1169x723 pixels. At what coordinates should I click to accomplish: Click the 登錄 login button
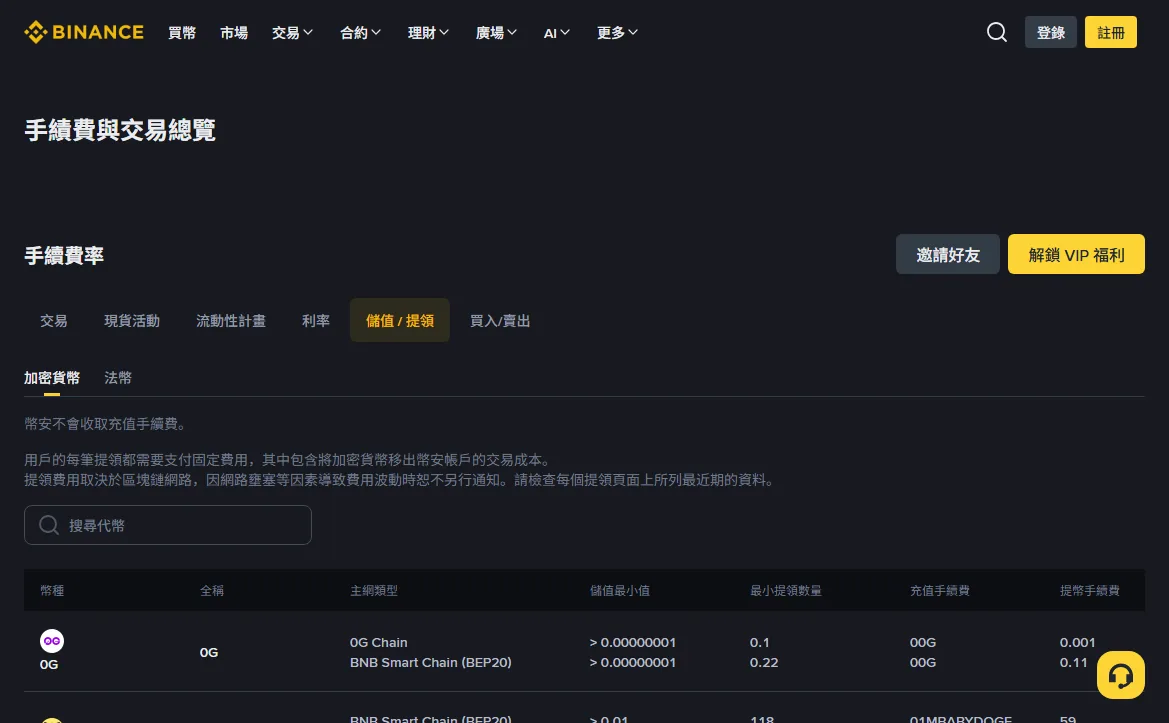coord(1050,32)
